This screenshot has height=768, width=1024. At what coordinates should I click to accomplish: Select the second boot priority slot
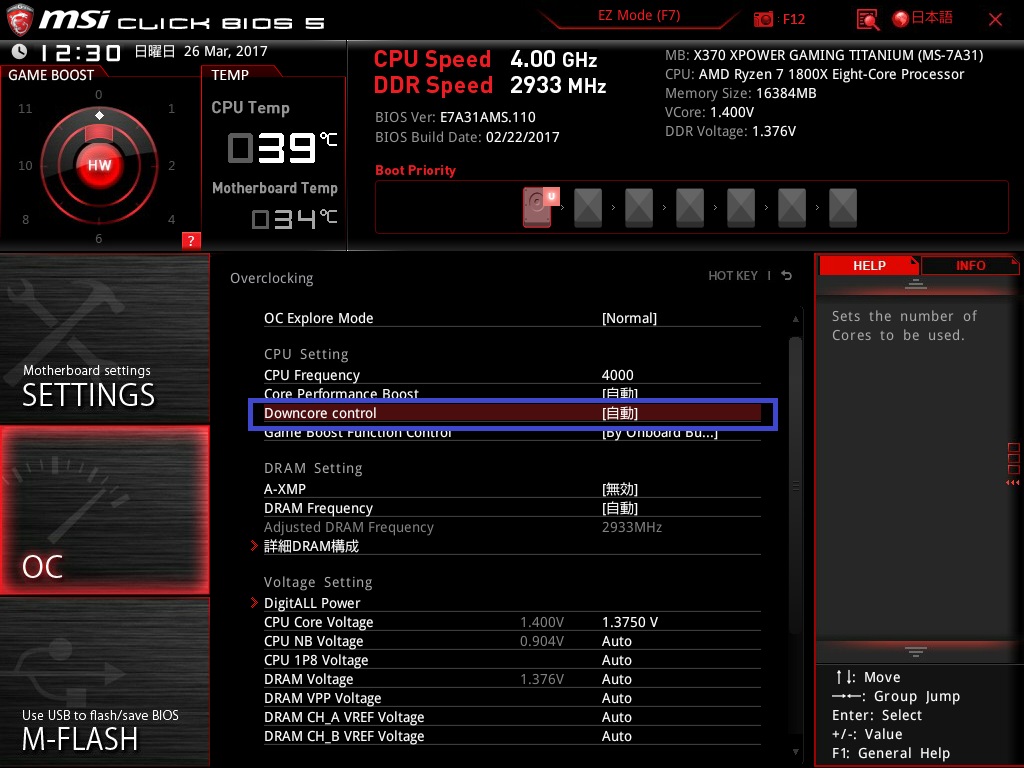tap(588, 208)
